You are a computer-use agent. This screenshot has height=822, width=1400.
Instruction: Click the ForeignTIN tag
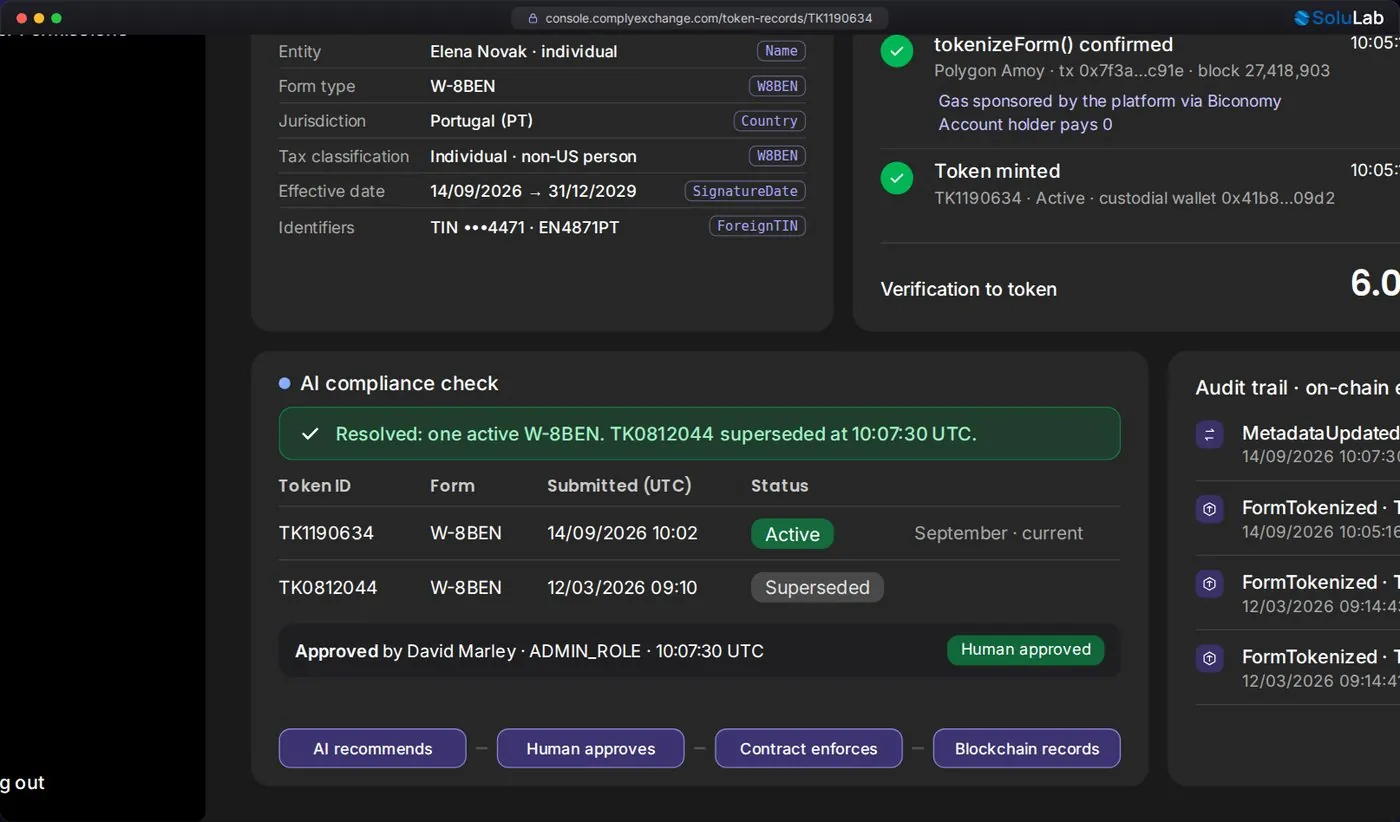[x=757, y=226]
